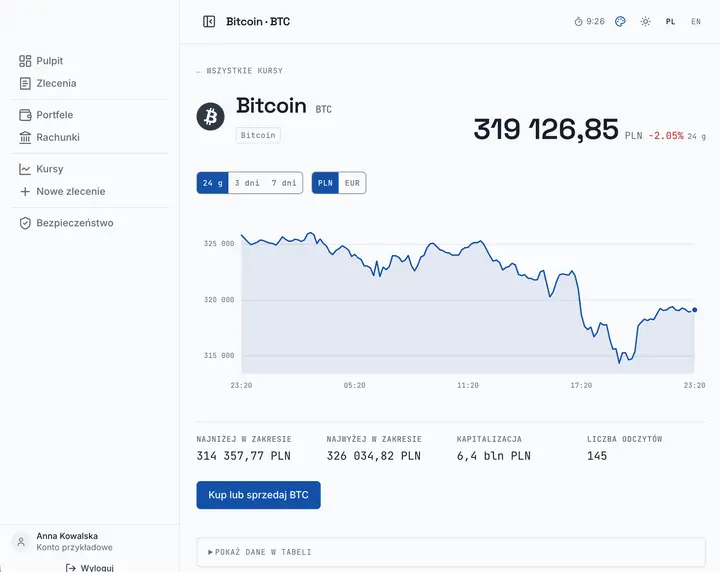Open the color palette theme picker
This screenshot has height=572, width=720.
point(620,22)
